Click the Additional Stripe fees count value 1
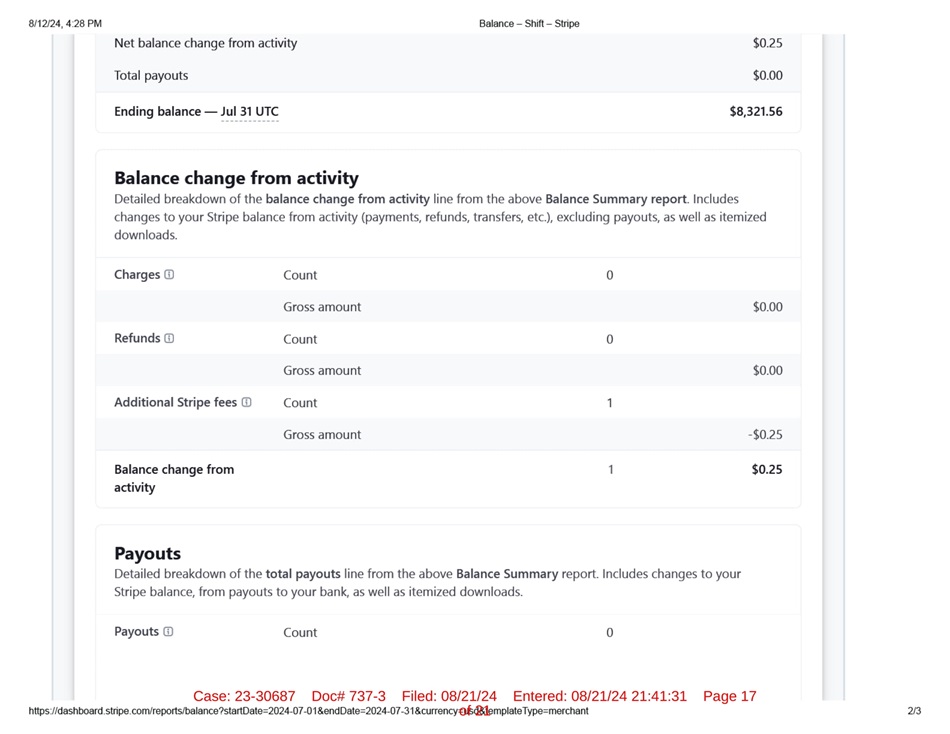This screenshot has height=734, width=950. pyautogui.click(x=610, y=403)
